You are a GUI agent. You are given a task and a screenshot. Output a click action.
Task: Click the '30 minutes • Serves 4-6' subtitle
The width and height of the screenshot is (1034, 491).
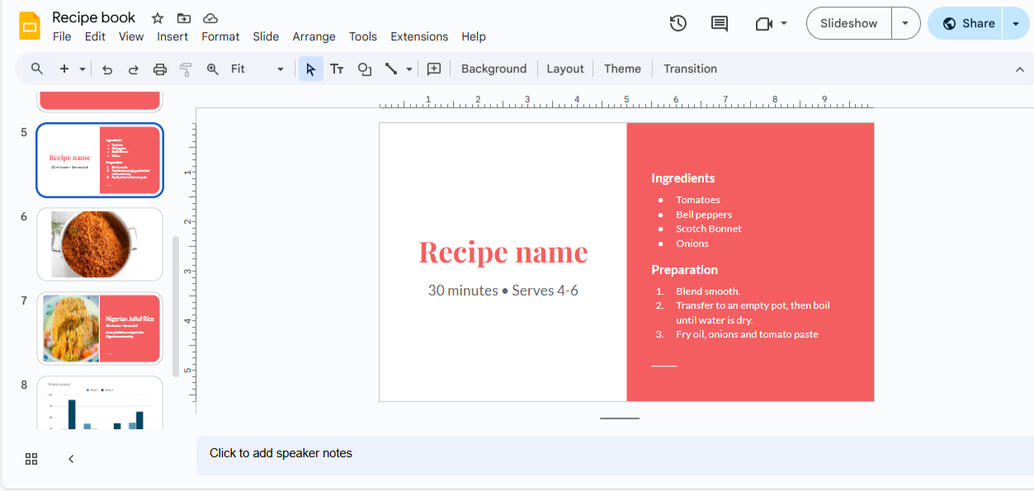point(503,290)
